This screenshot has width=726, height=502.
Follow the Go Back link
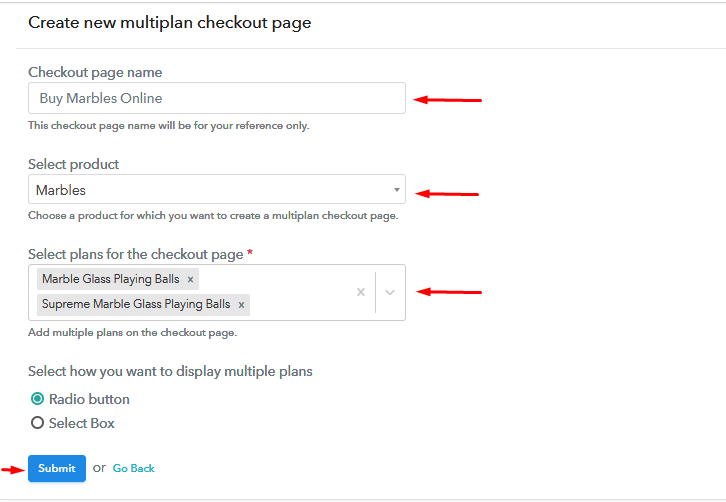point(133,468)
